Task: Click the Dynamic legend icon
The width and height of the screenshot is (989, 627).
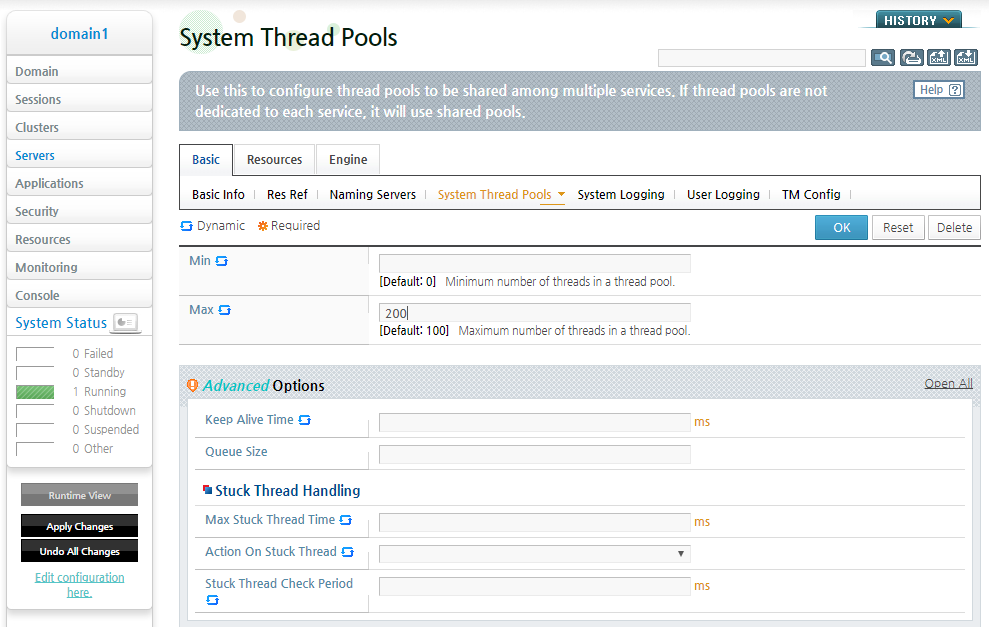Action: click(x=187, y=226)
